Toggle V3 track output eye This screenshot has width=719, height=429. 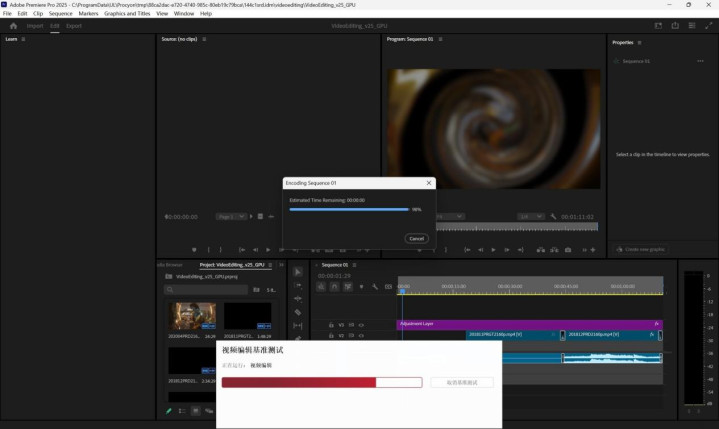(361, 324)
